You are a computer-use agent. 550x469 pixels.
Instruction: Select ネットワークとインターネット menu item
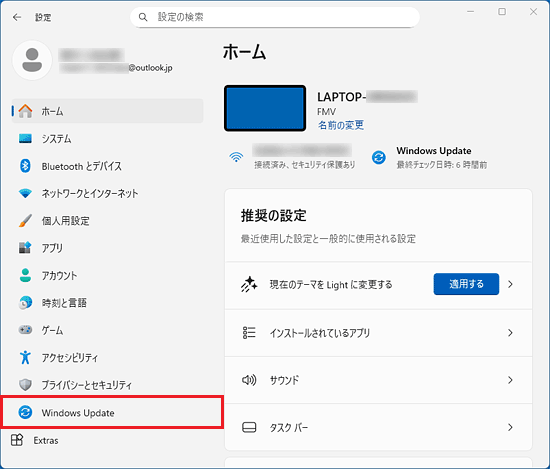point(90,193)
